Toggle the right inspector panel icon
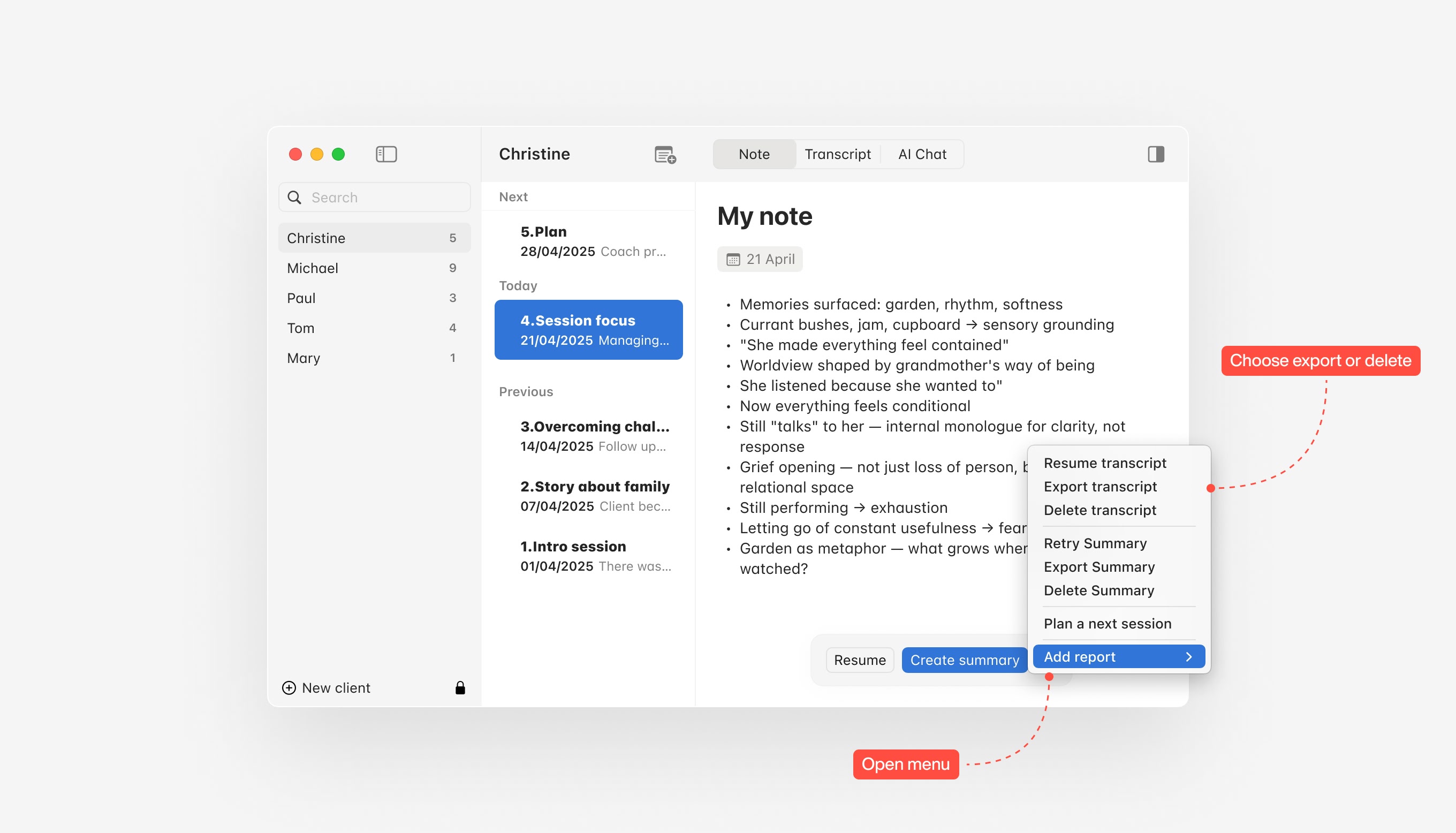 coord(1156,154)
